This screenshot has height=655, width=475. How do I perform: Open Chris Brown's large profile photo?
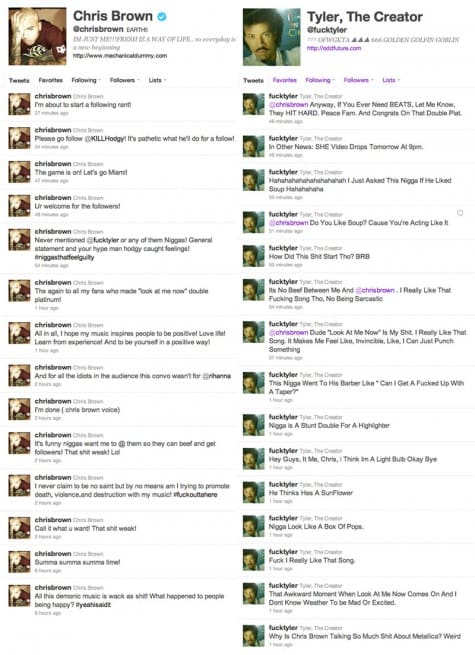pos(38,36)
